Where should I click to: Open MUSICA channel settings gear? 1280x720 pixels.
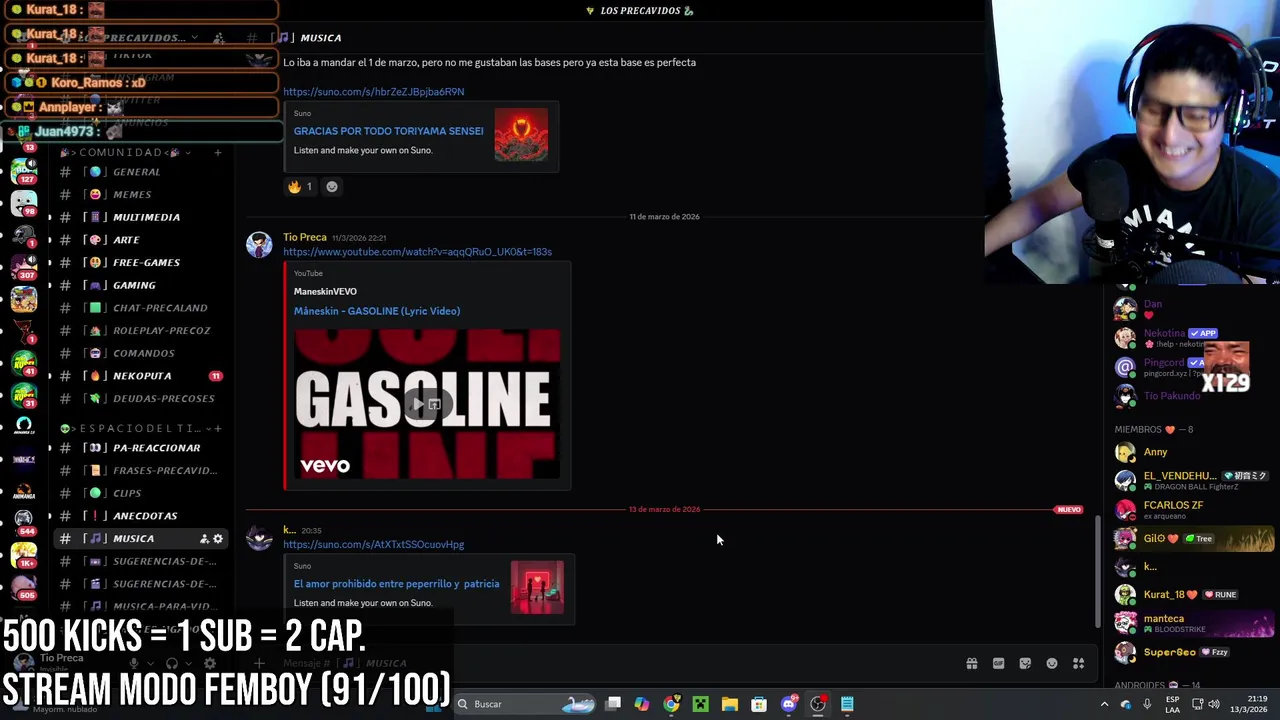click(x=218, y=539)
